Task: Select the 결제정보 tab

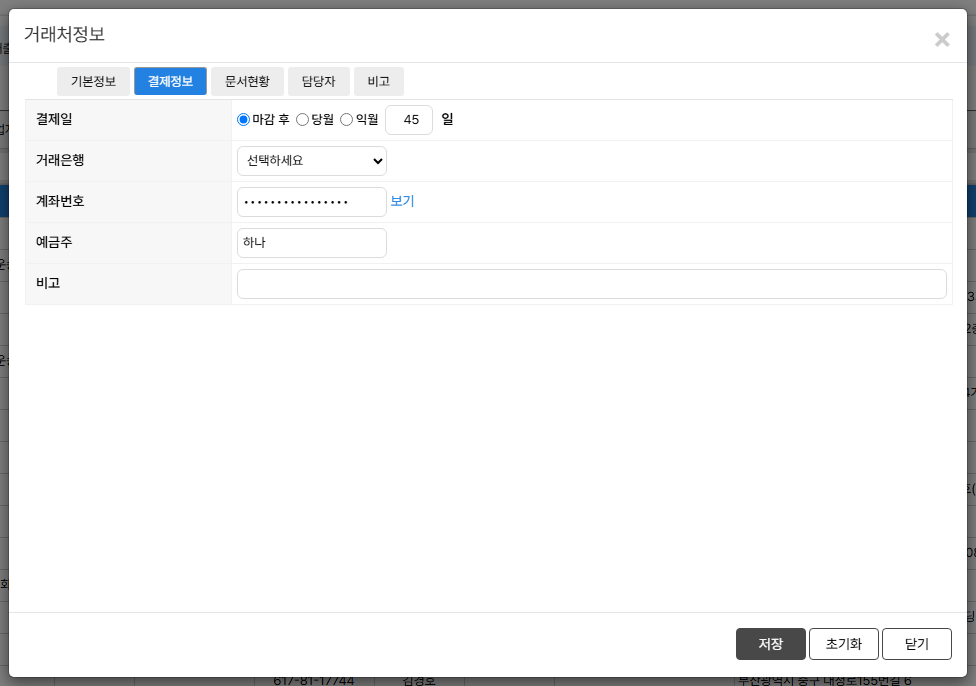Action: coord(171,82)
